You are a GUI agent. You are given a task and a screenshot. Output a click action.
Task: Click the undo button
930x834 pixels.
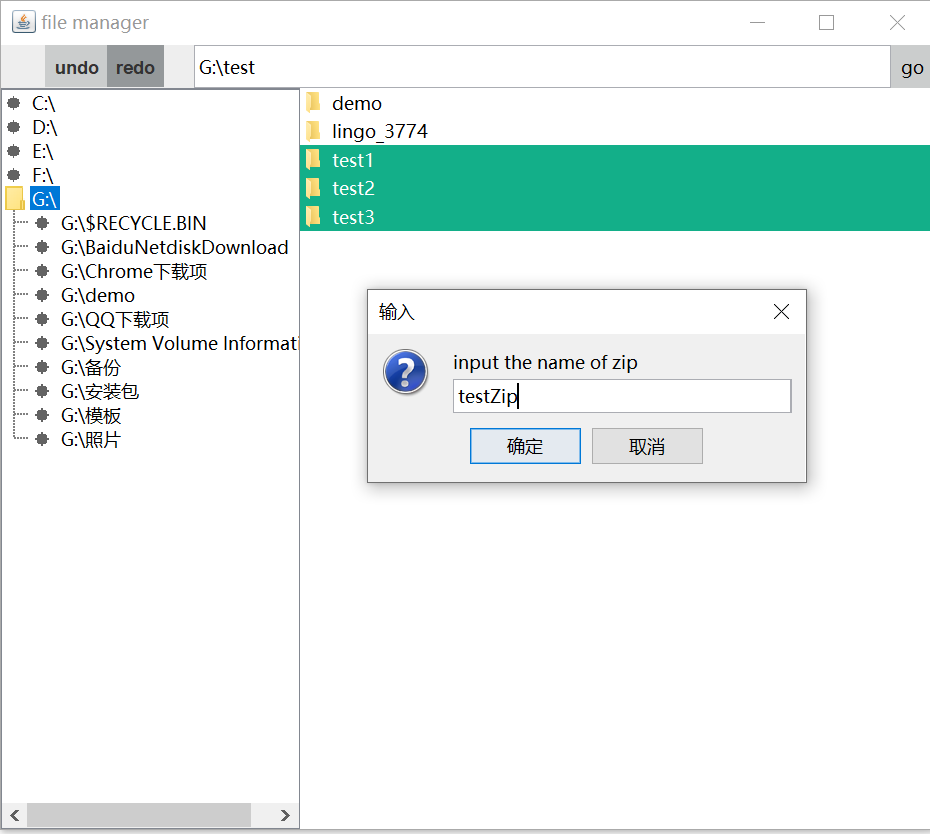[x=77, y=67]
